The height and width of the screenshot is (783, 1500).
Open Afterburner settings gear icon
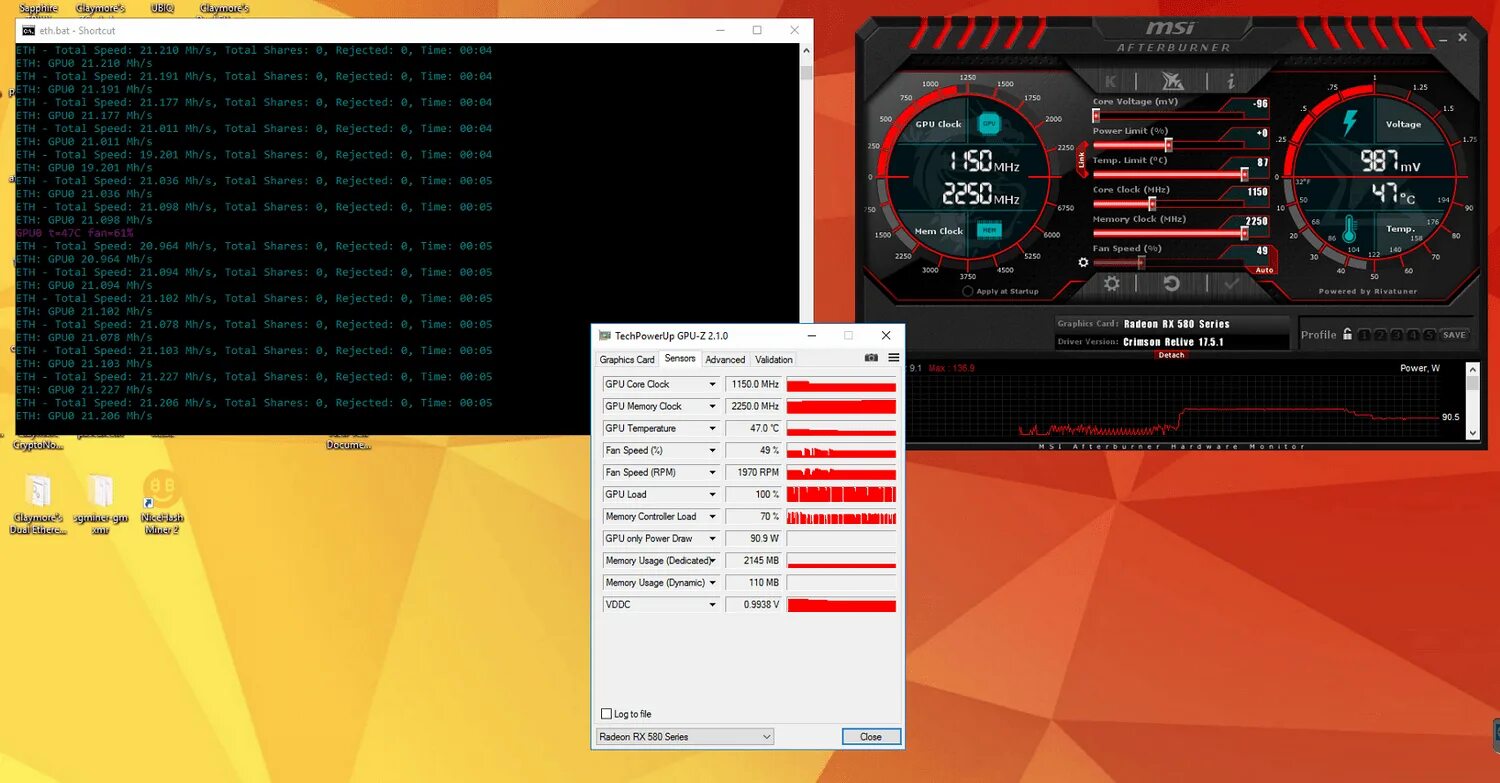point(1111,284)
